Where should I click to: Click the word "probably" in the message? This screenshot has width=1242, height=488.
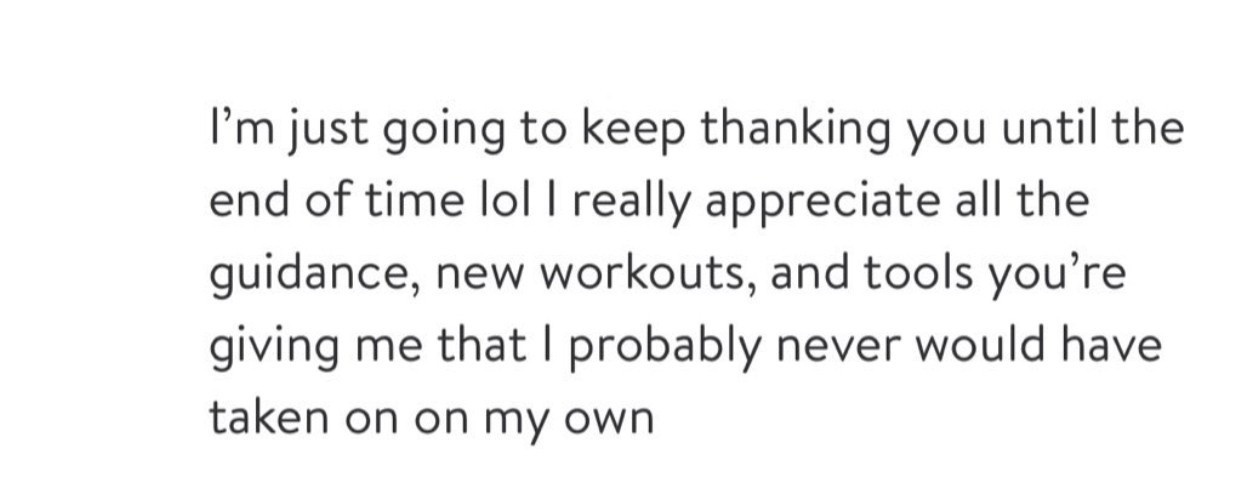(646, 347)
